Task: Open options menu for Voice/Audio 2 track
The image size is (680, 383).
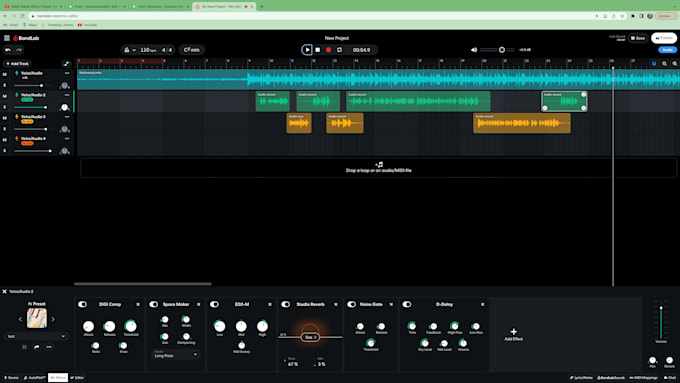Action: pos(67,95)
